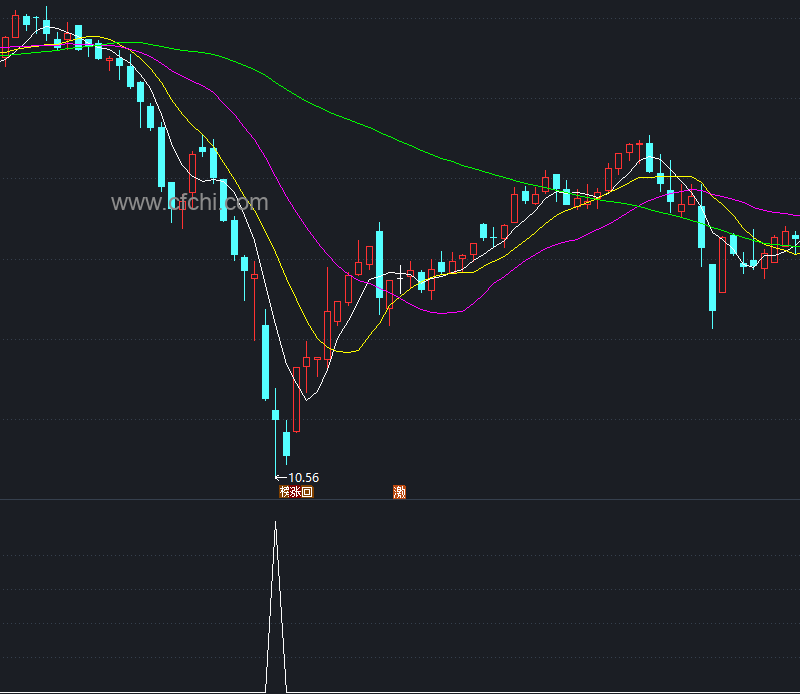The image size is (800, 694).
Task: Click the peak of the white indicator spike
Action: pos(276,522)
